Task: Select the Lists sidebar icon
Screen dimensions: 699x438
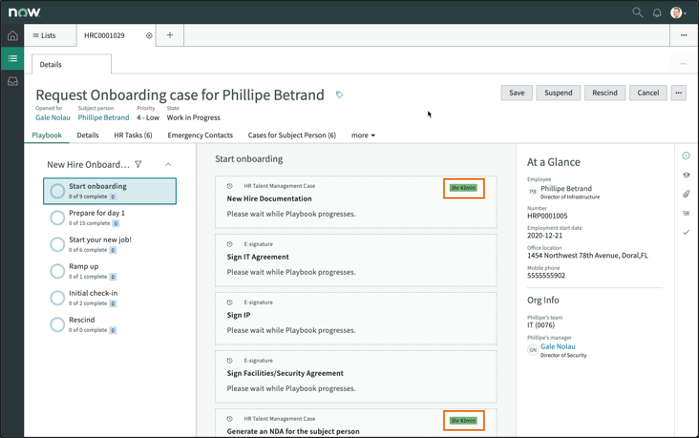Action: 12,58
